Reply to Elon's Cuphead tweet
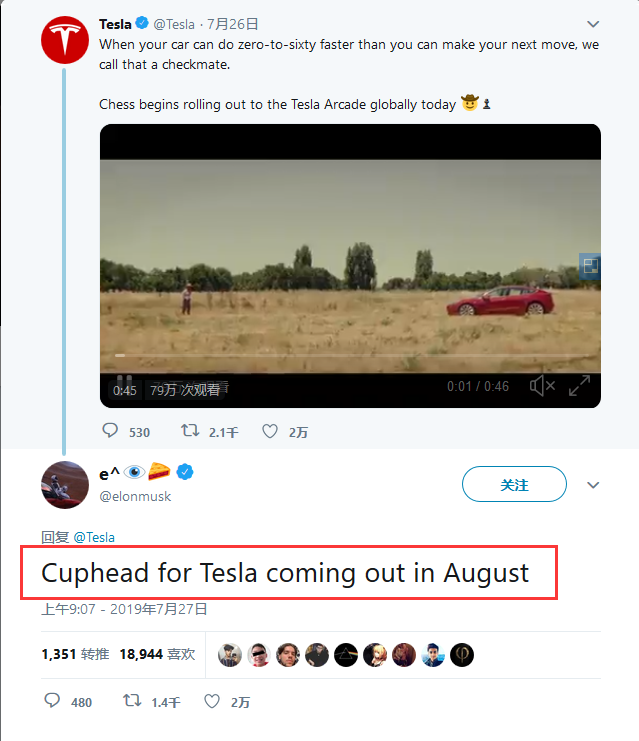 (x=53, y=702)
